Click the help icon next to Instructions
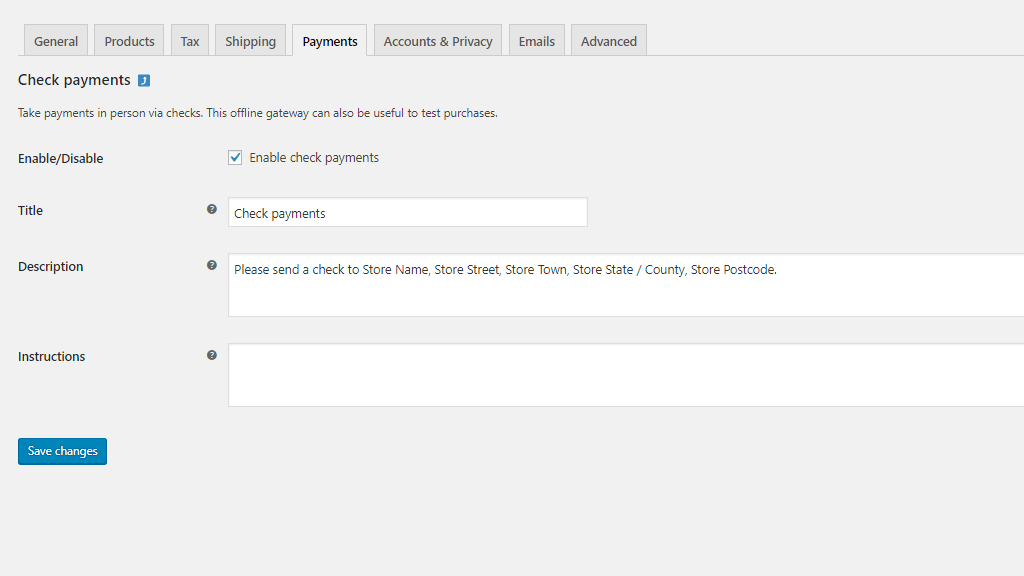Image resolution: width=1024 pixels, height=576 pixels. (x=212, y=355)
